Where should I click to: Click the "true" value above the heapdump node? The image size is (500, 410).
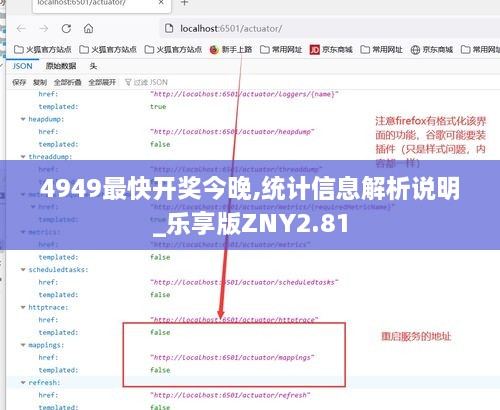point(158,107)
